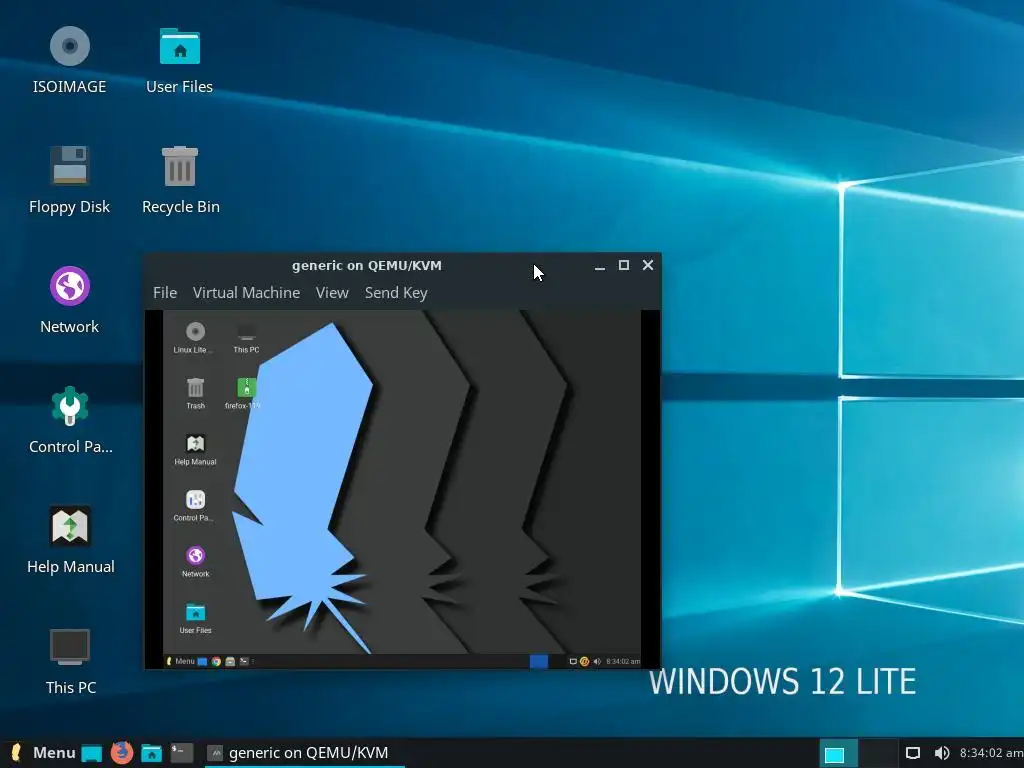Click the host volume speaker icon
Screen dimensions: 1024x768
point(941,753)
